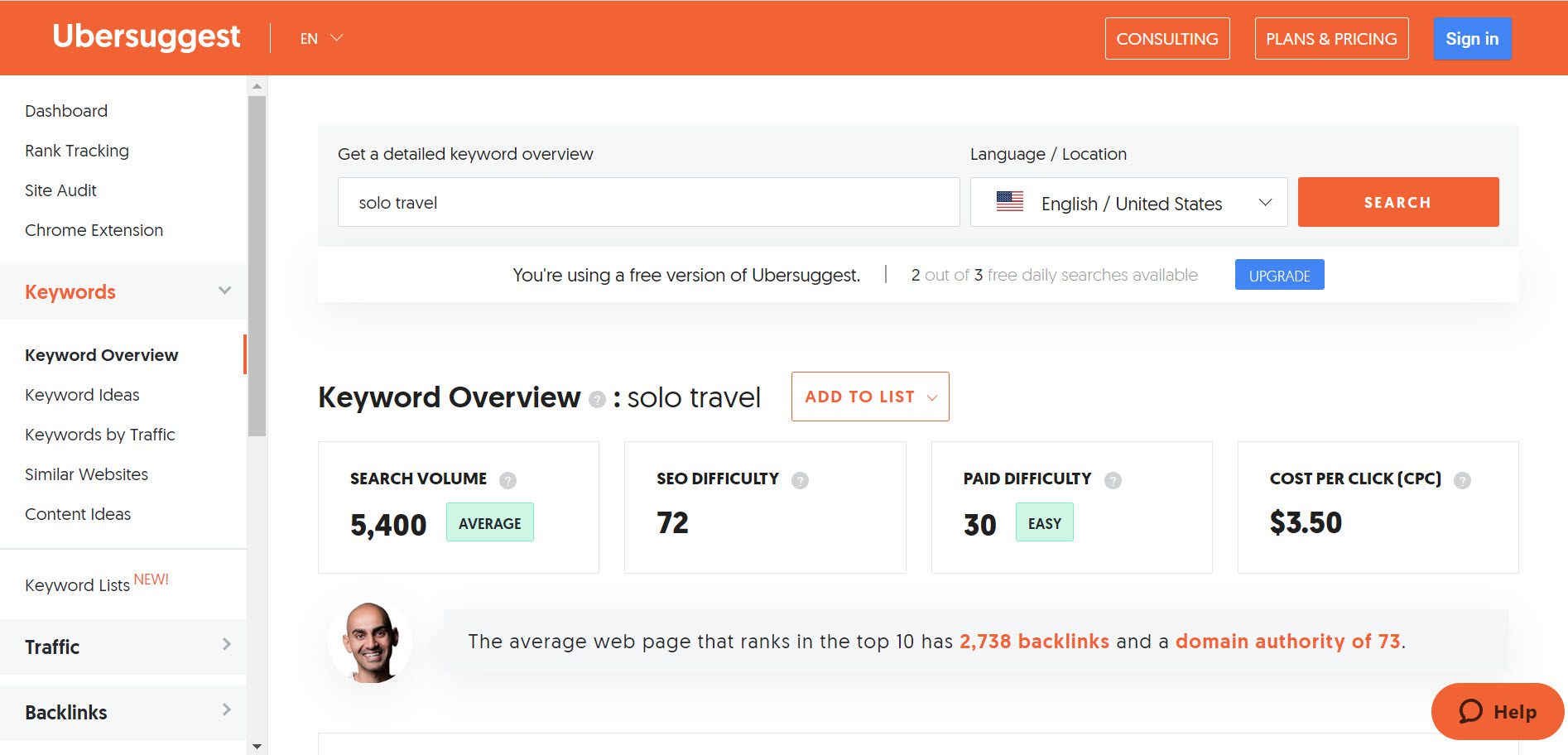Open Dashboard in the sidebar
Screen dimensions: 1568x755
click(x=66, y=111)
